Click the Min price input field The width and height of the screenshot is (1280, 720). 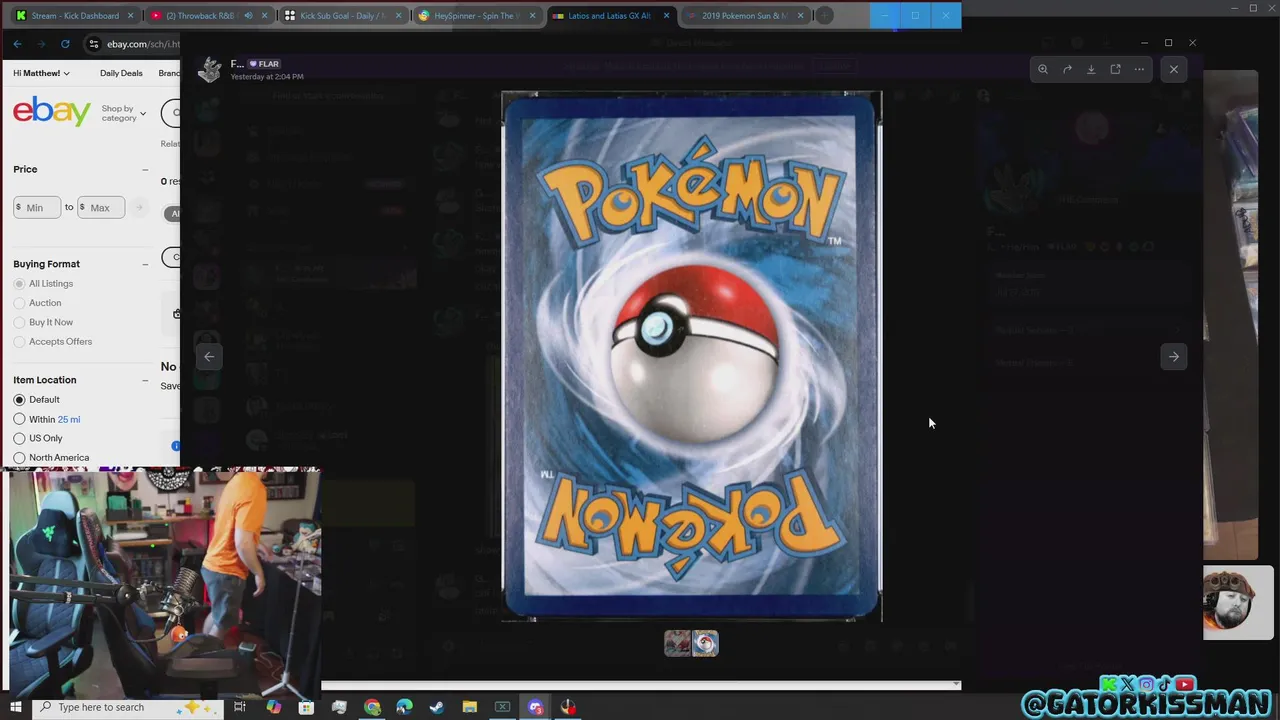pos(37,207)
